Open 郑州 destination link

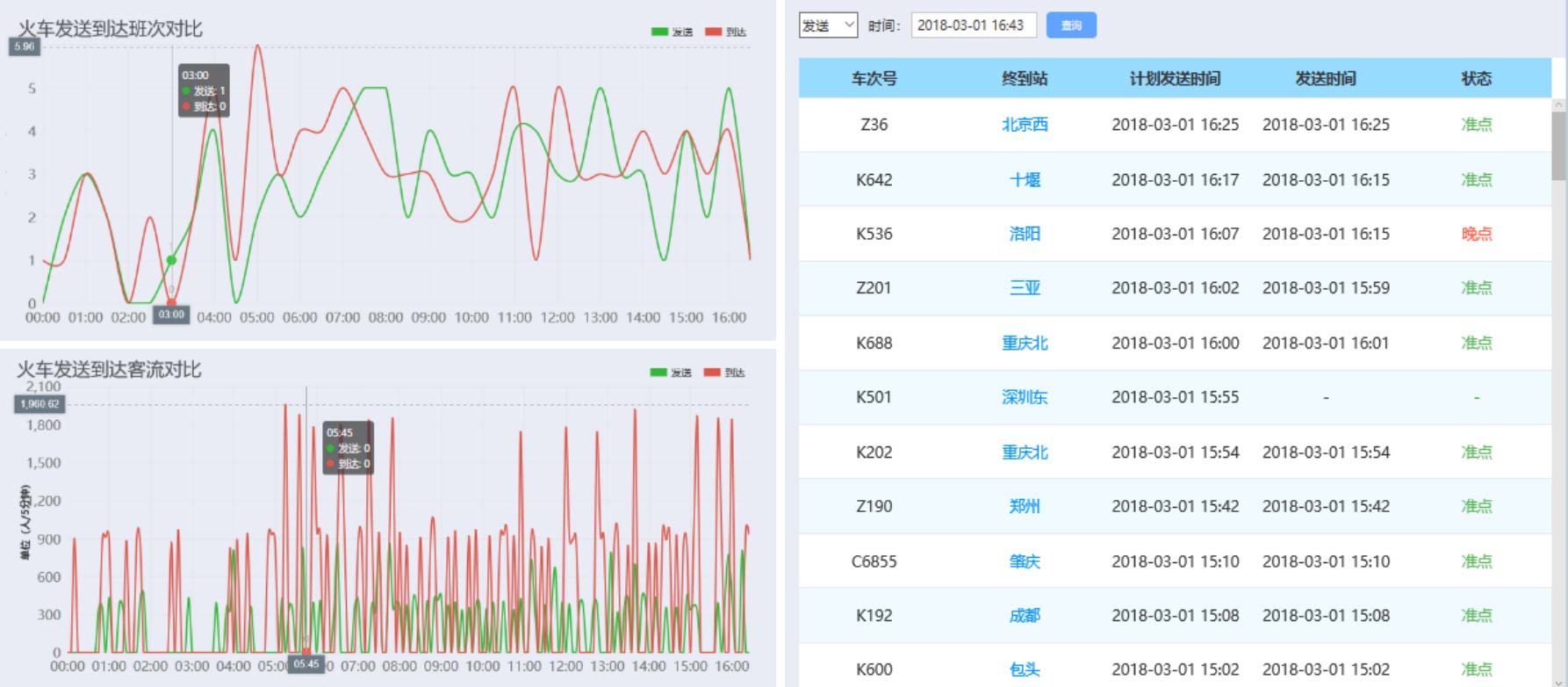[1025, 506]
